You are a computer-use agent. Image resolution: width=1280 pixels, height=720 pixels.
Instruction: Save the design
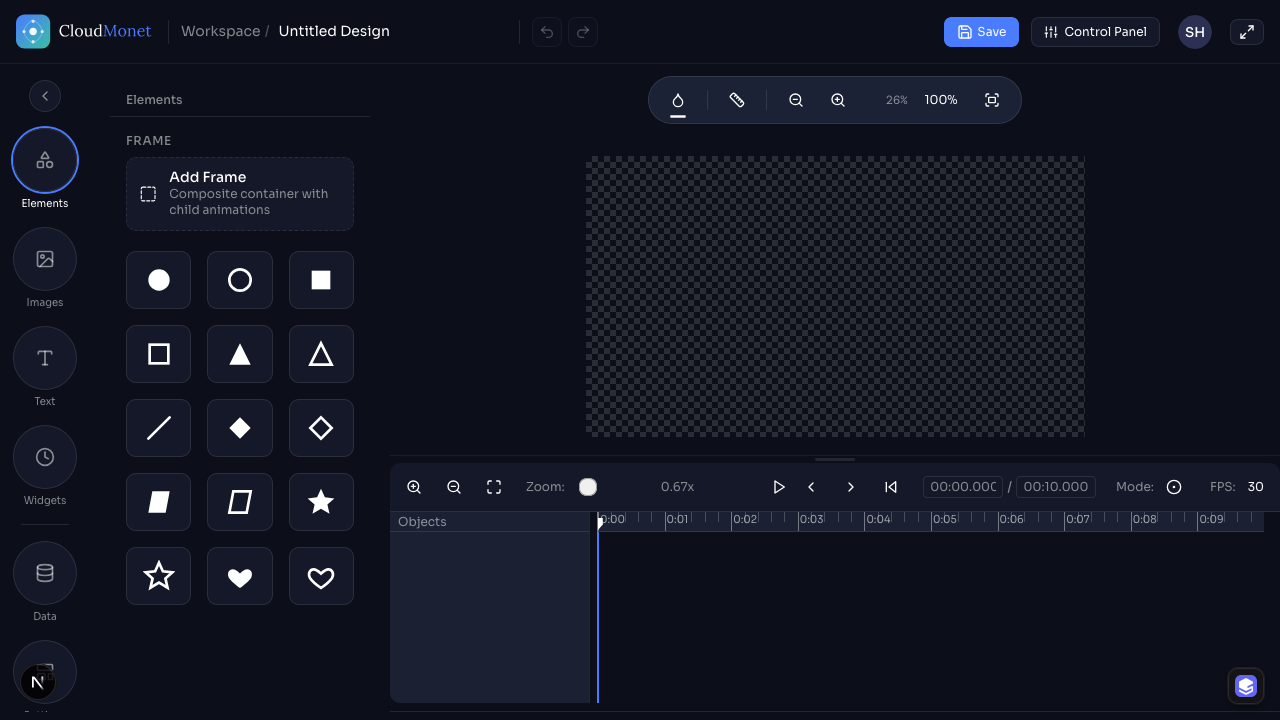coord(981,32)
